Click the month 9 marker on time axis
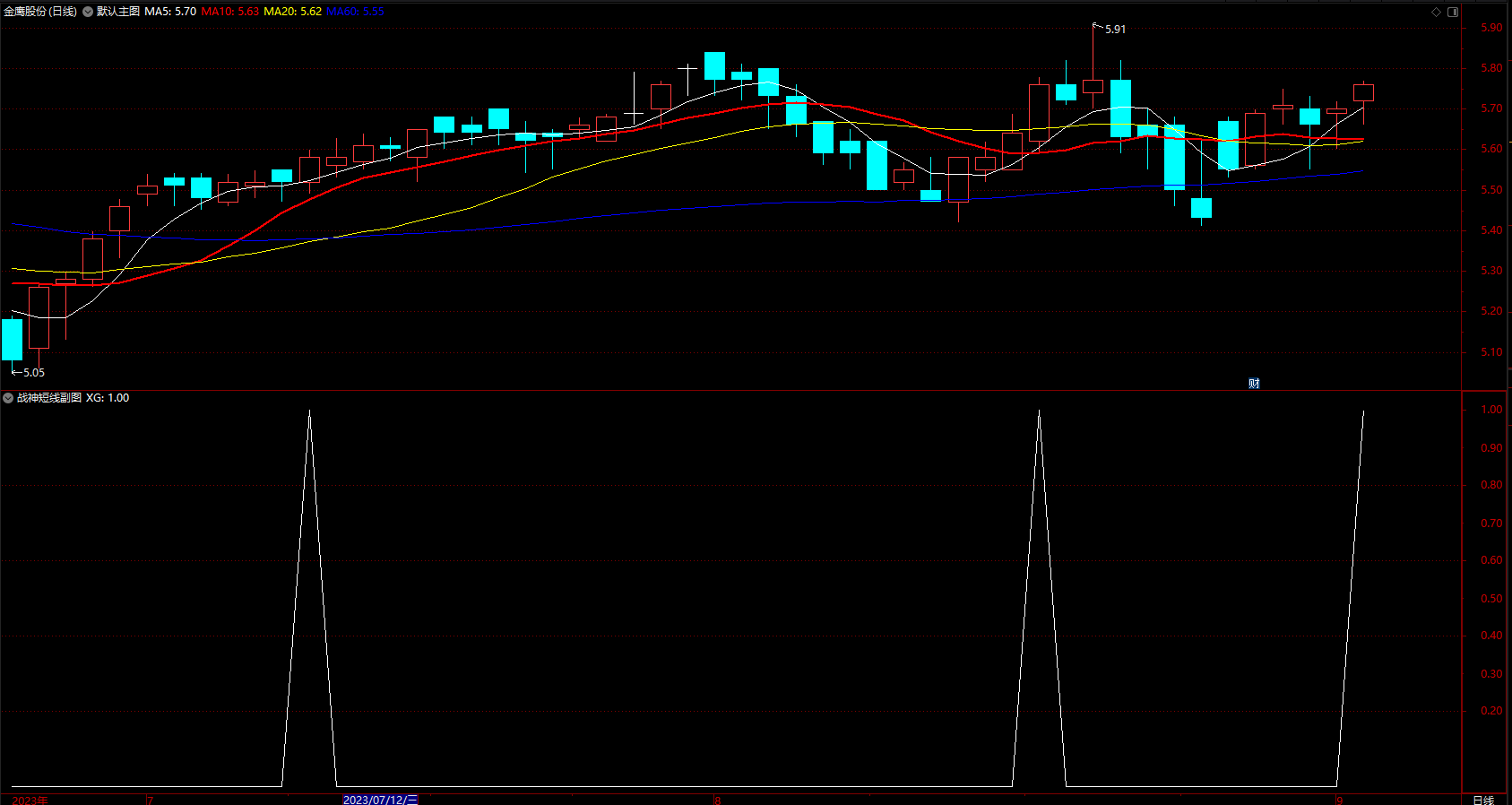The width and height of the screenshot is (1512, 805). 1339,800
